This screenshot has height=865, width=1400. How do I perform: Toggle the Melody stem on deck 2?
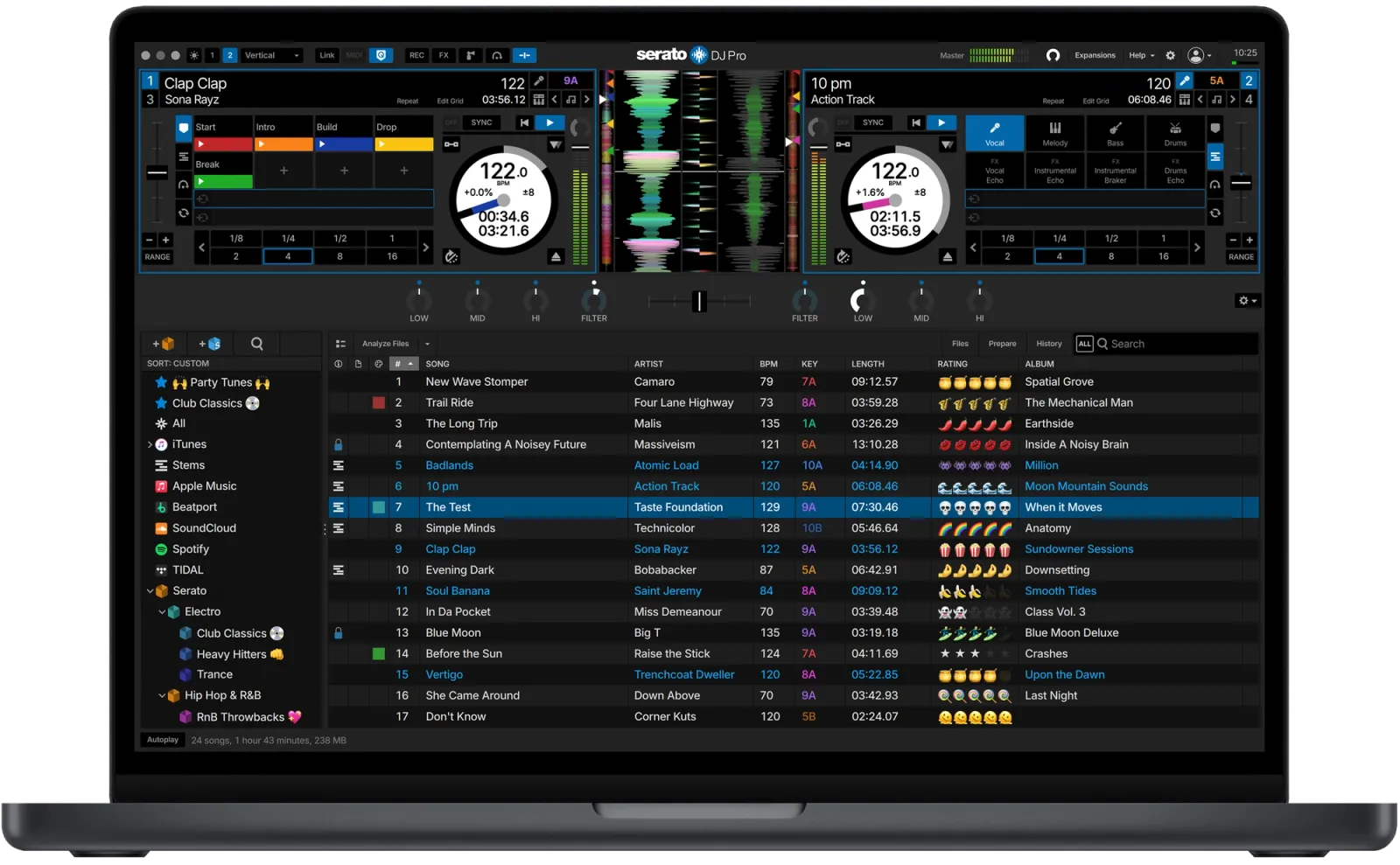[1055, 133]
